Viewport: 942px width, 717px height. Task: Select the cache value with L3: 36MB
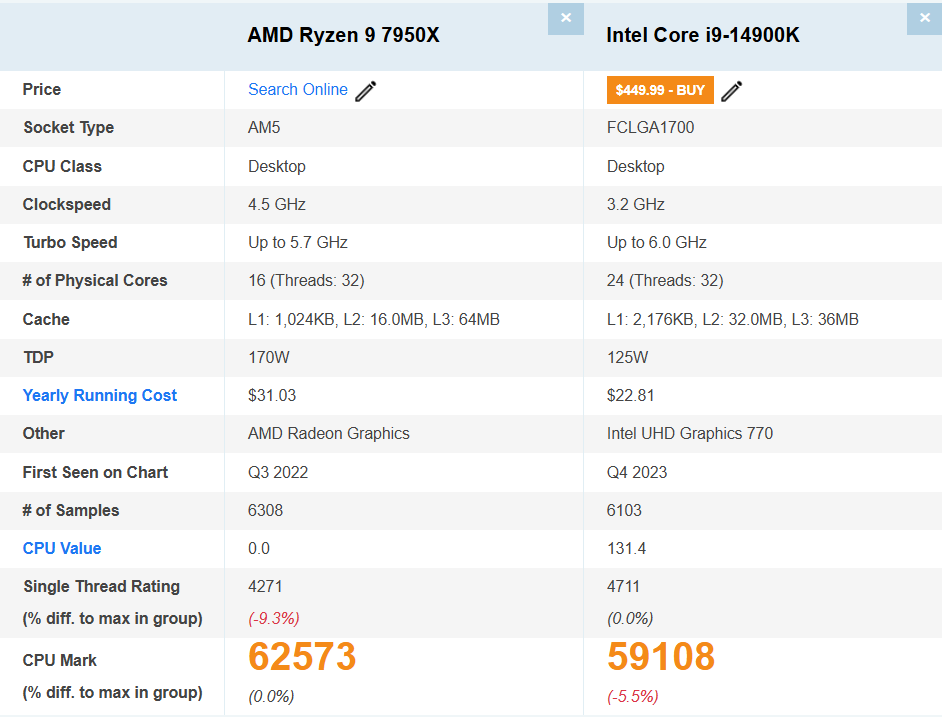pyautogui.click(x=733, y=319)
